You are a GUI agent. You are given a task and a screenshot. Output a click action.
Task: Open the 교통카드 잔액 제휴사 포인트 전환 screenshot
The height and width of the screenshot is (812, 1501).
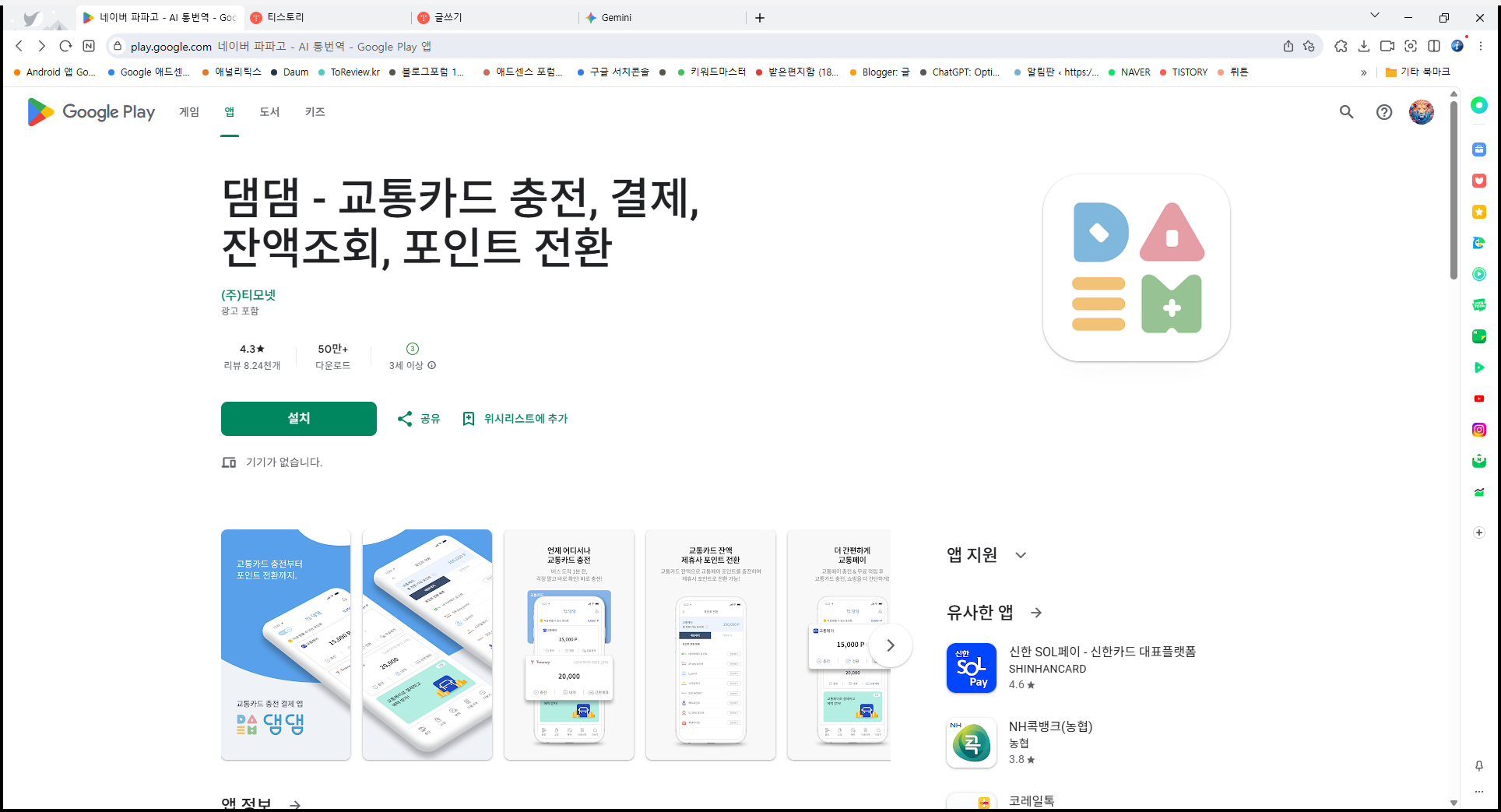tap(711, 645)
